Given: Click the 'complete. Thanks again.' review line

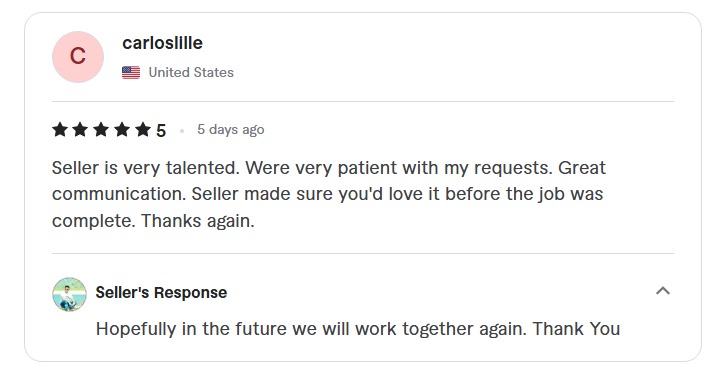Looking at the screenshot, I should [153, 221].
